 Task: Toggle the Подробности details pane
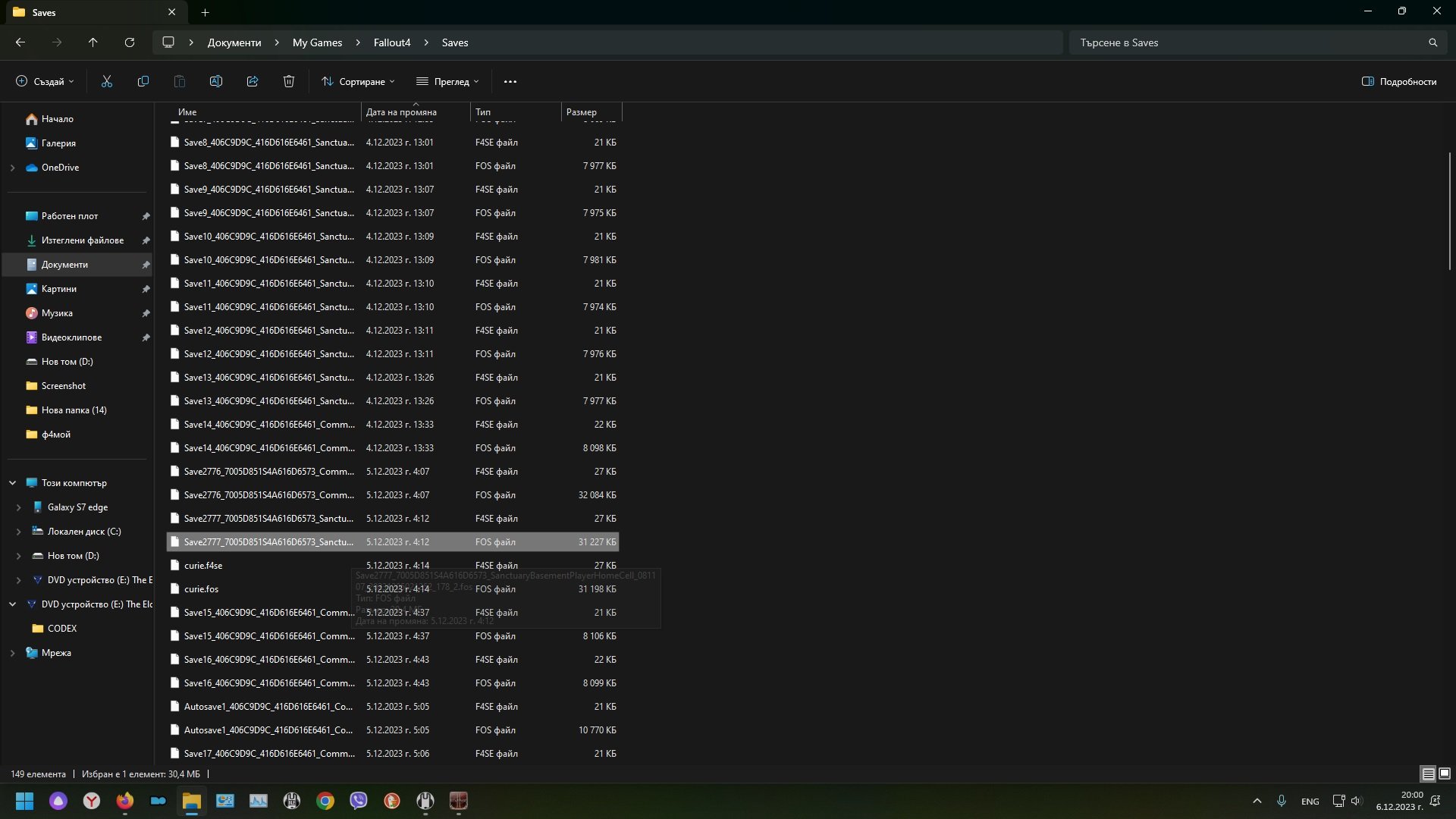1399,81
